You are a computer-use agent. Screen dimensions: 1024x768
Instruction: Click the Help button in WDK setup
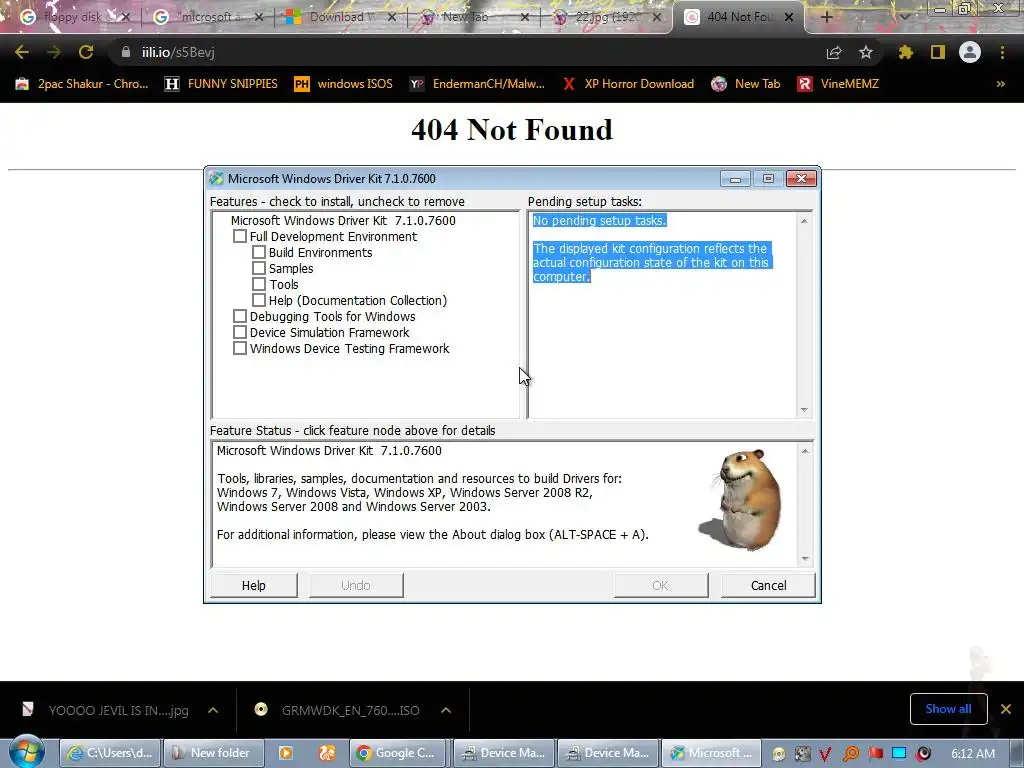(253, 585)
